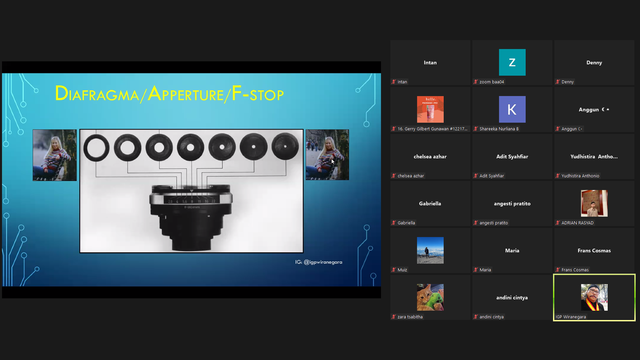Click the large 'Intan' name in tile
Viewport: 640px width, 360px height.
pyautogui.click(x=430, y=62)
